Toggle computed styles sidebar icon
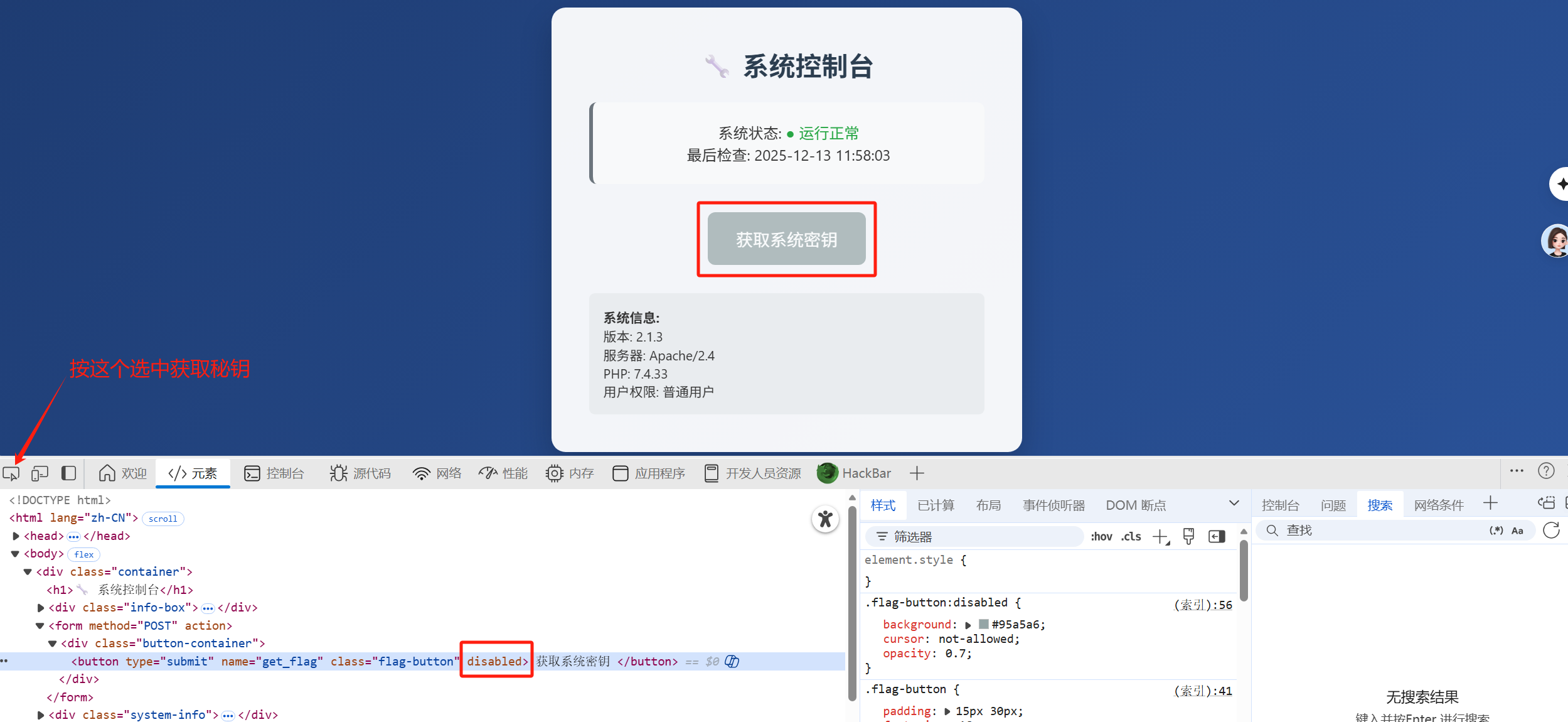The height and width of the screenshot is (722, 1568). 1217,537
